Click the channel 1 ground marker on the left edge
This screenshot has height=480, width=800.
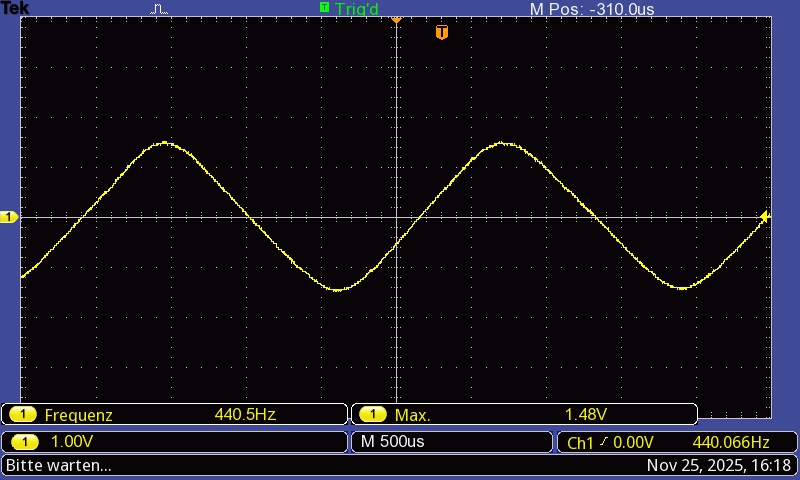[x=9, y=217]
